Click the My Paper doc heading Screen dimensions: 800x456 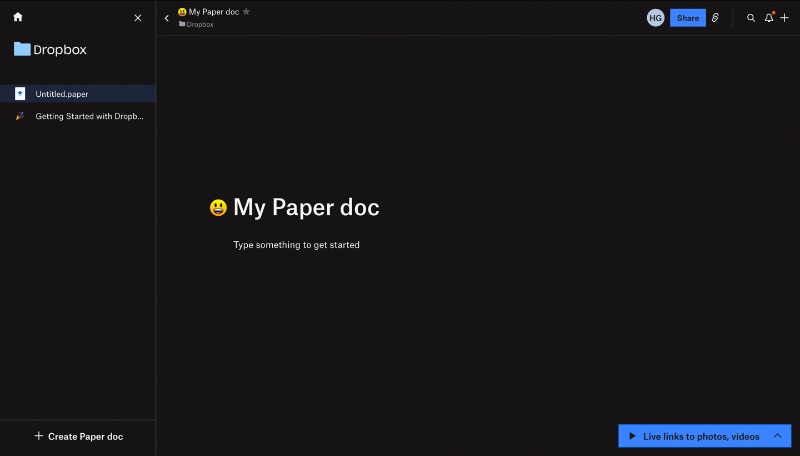pos(306,208)
